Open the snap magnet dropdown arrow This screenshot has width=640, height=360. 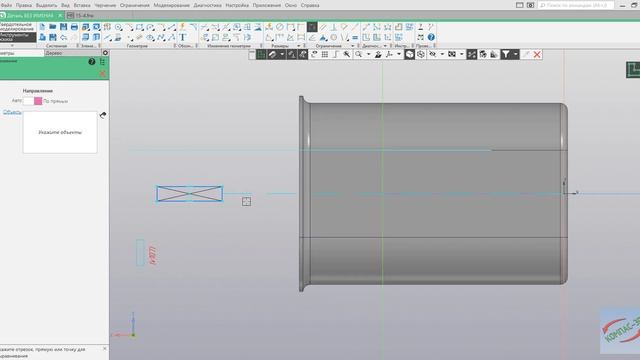pyautogui.click(x=282, y=54)
